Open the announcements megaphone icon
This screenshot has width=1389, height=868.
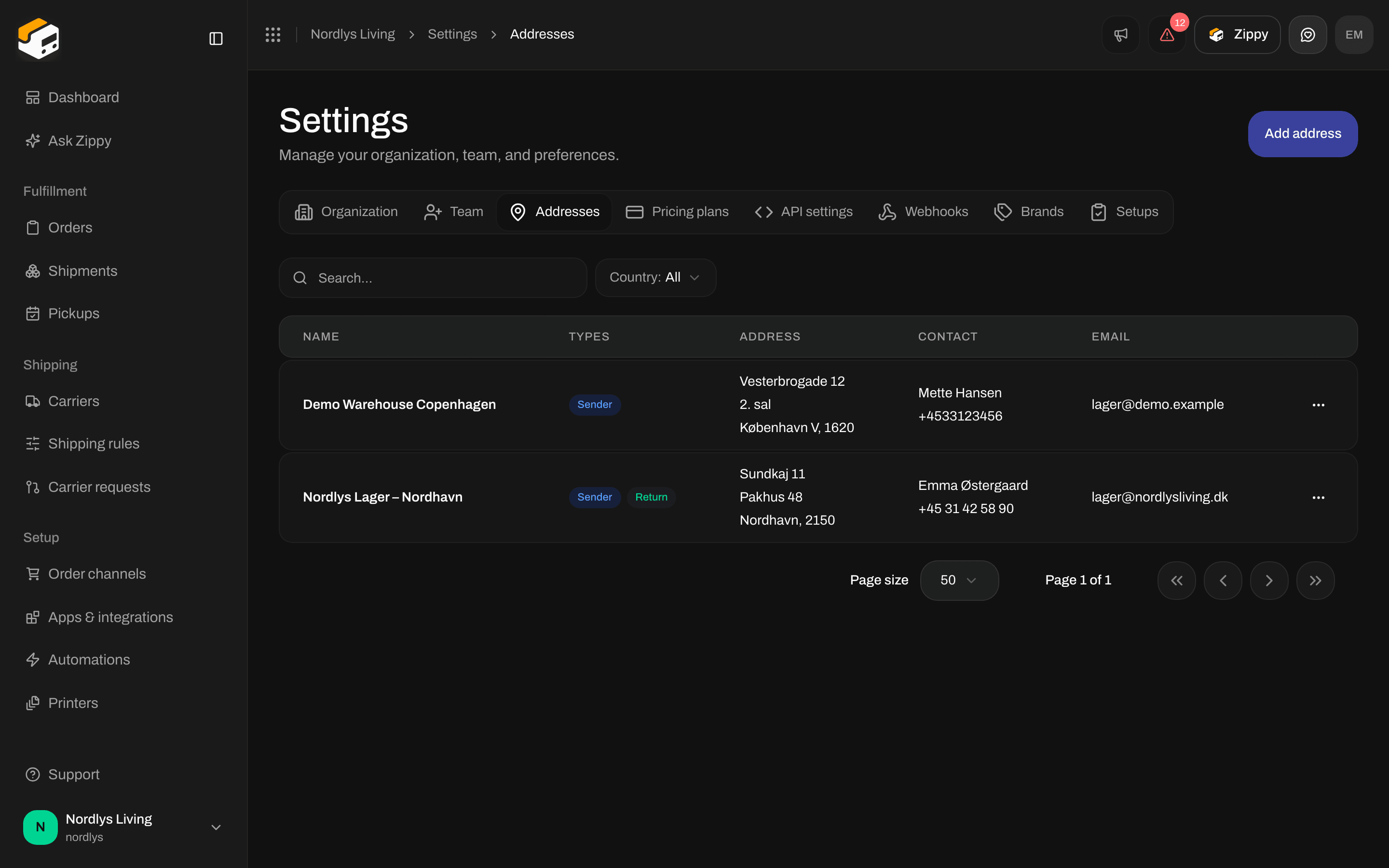coord(1120,34)
